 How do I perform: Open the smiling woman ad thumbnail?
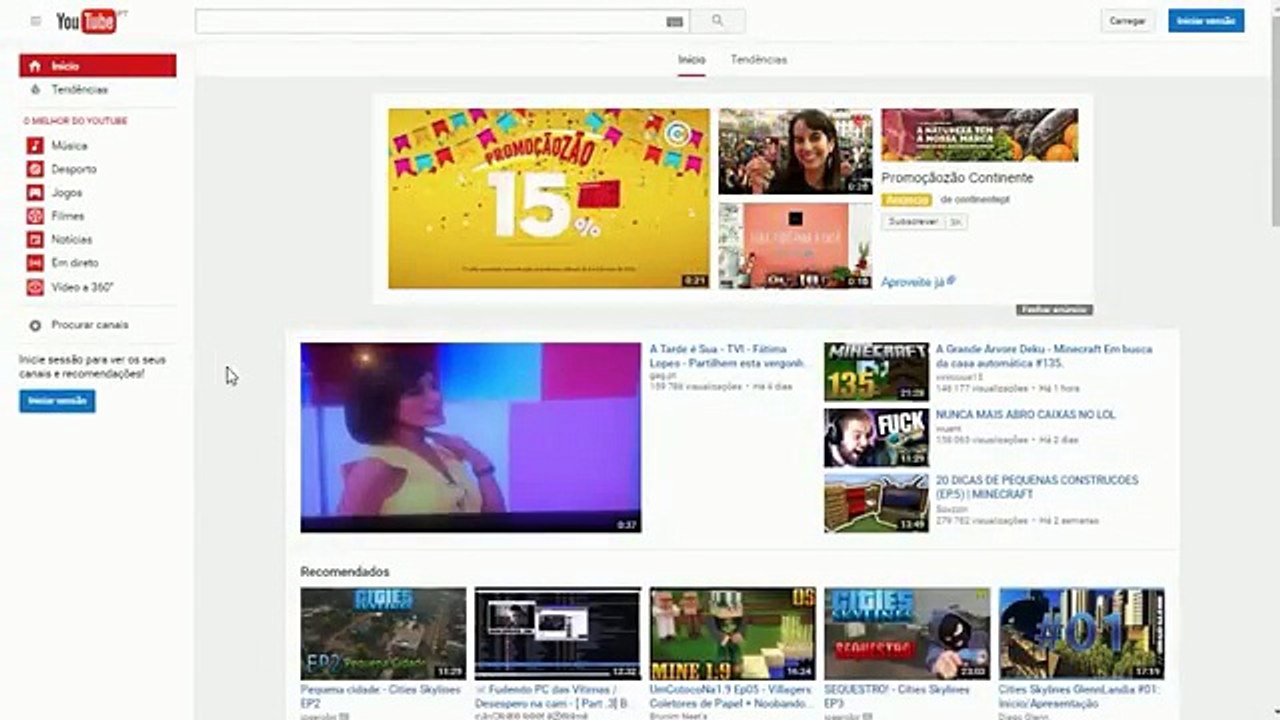(795, 151)
